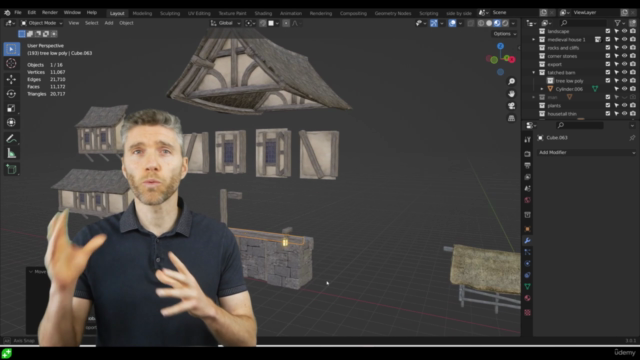Hide rocks and cliffs with eye icon
This screenshot has width=640, height=360.
tap(624, 48)
